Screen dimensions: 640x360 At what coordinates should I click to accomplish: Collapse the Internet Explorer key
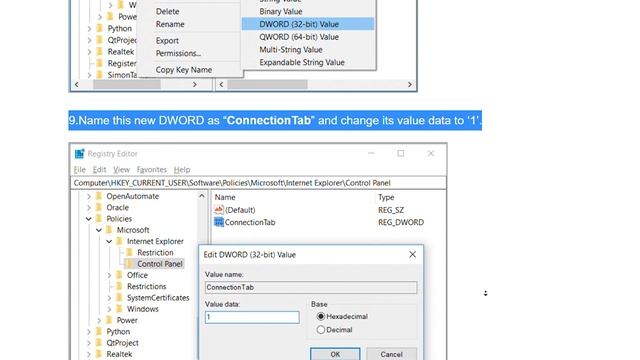click(x=109, y=242)
